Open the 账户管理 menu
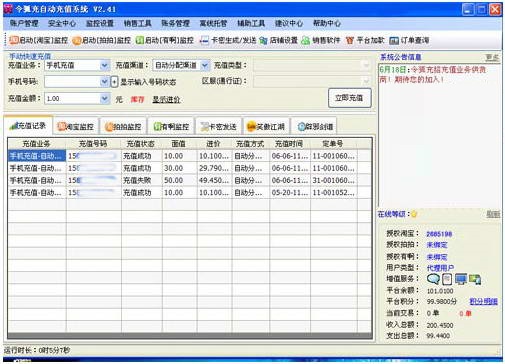The image size is (505, 364). (24, 23)
